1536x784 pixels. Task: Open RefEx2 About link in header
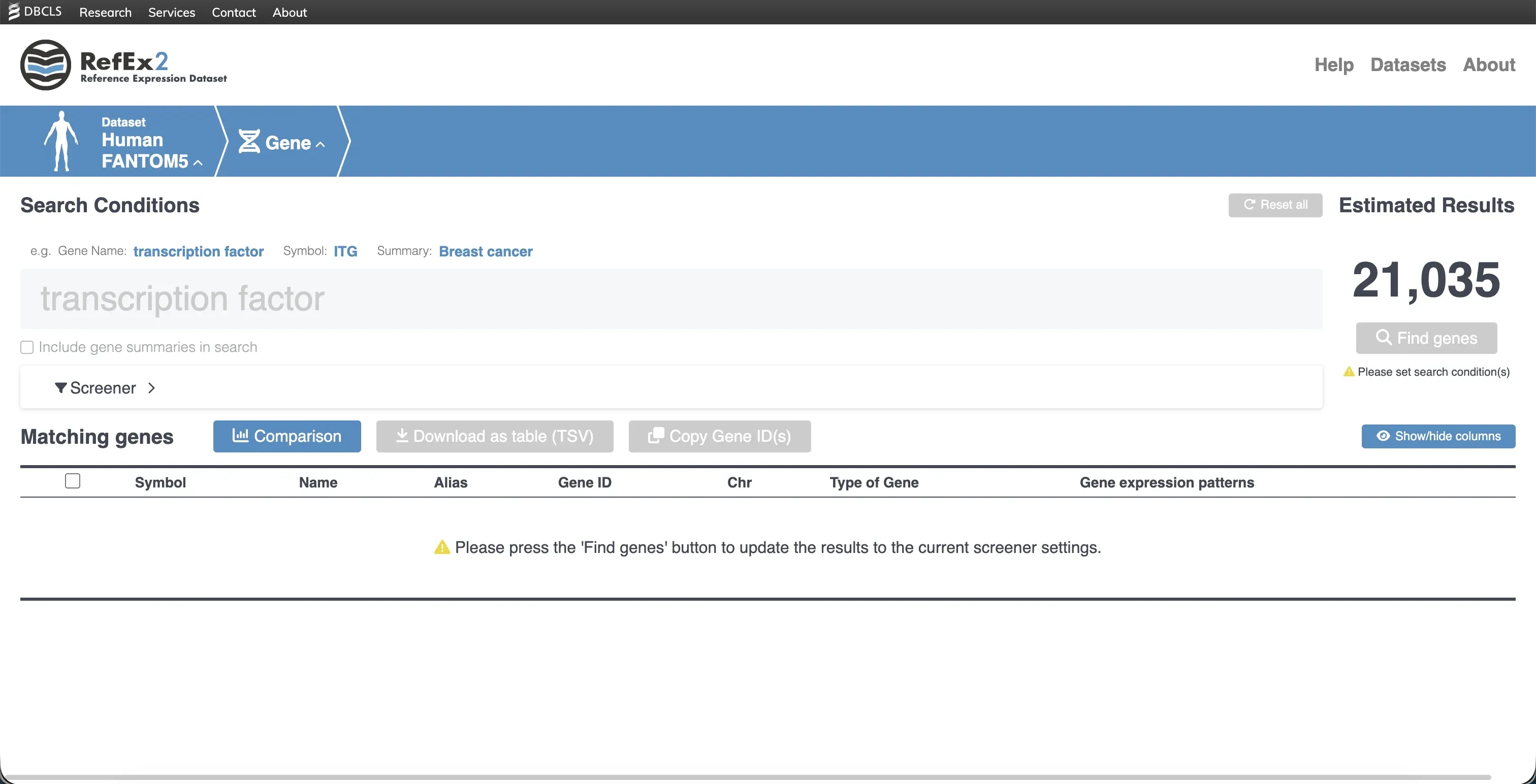(x=1489, y=64)
